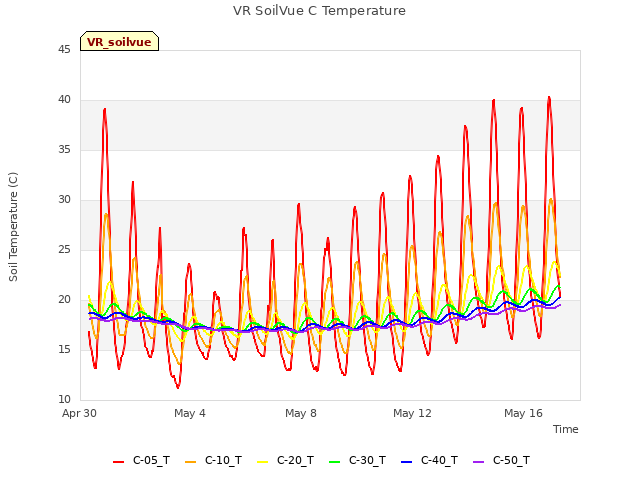Image resolution: width=640 pixels, height=480 pixels.
Task: Click the 20 y-axis tick value
Action: coord(64,300)
